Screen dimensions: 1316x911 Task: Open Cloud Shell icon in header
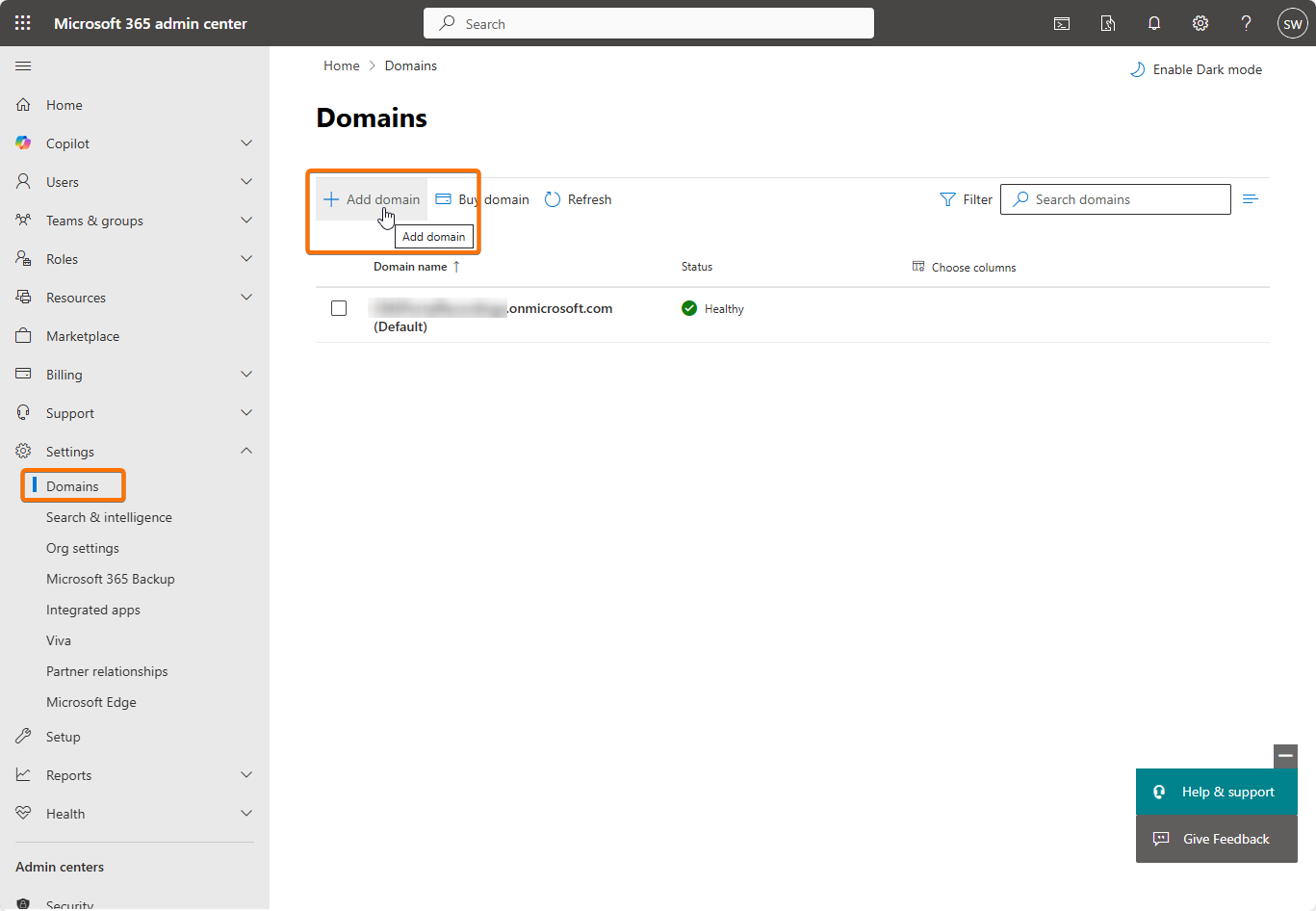(1062, 23)
